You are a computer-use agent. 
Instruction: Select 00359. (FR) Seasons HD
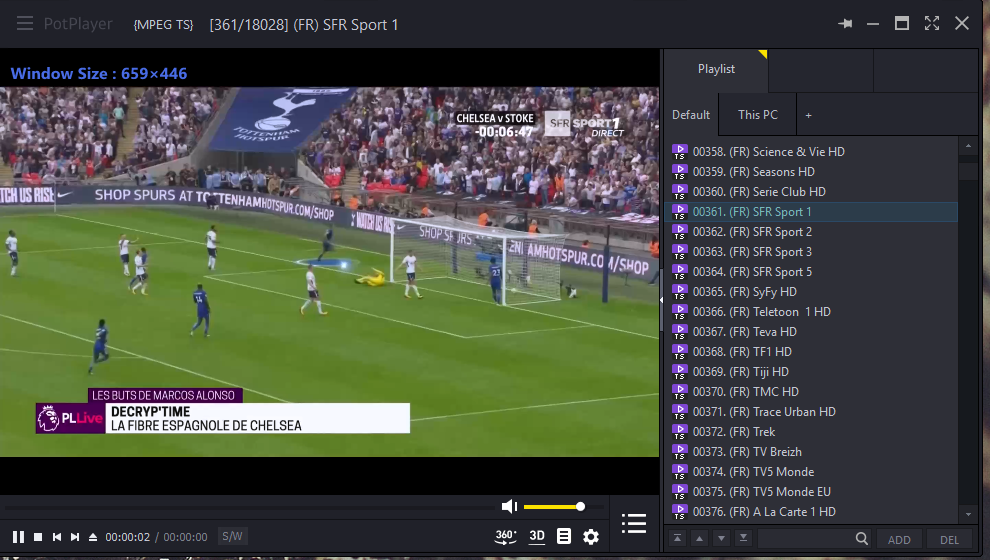click(x=811, y=172)
